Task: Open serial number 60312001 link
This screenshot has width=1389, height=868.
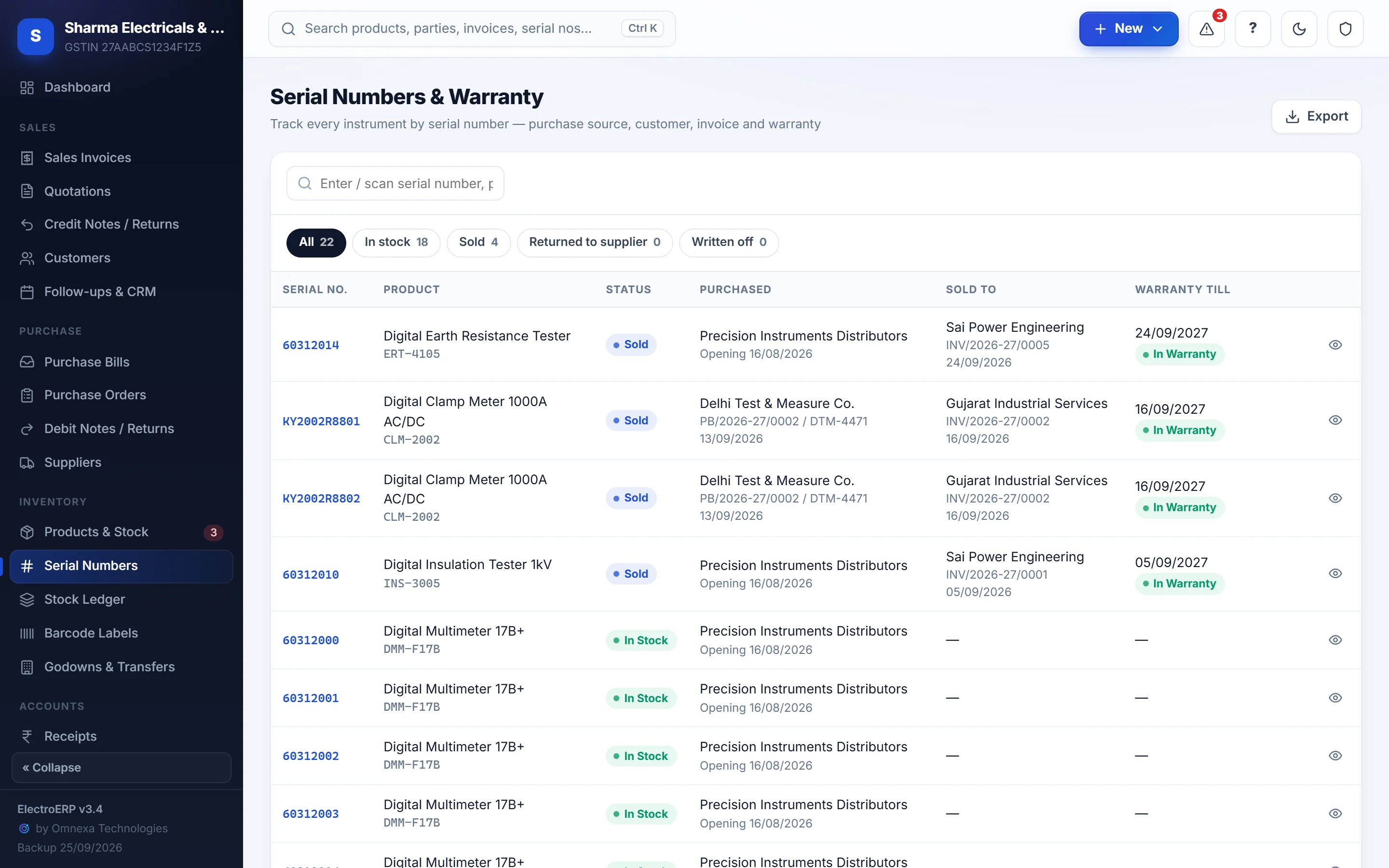Action: coord(311,698)
